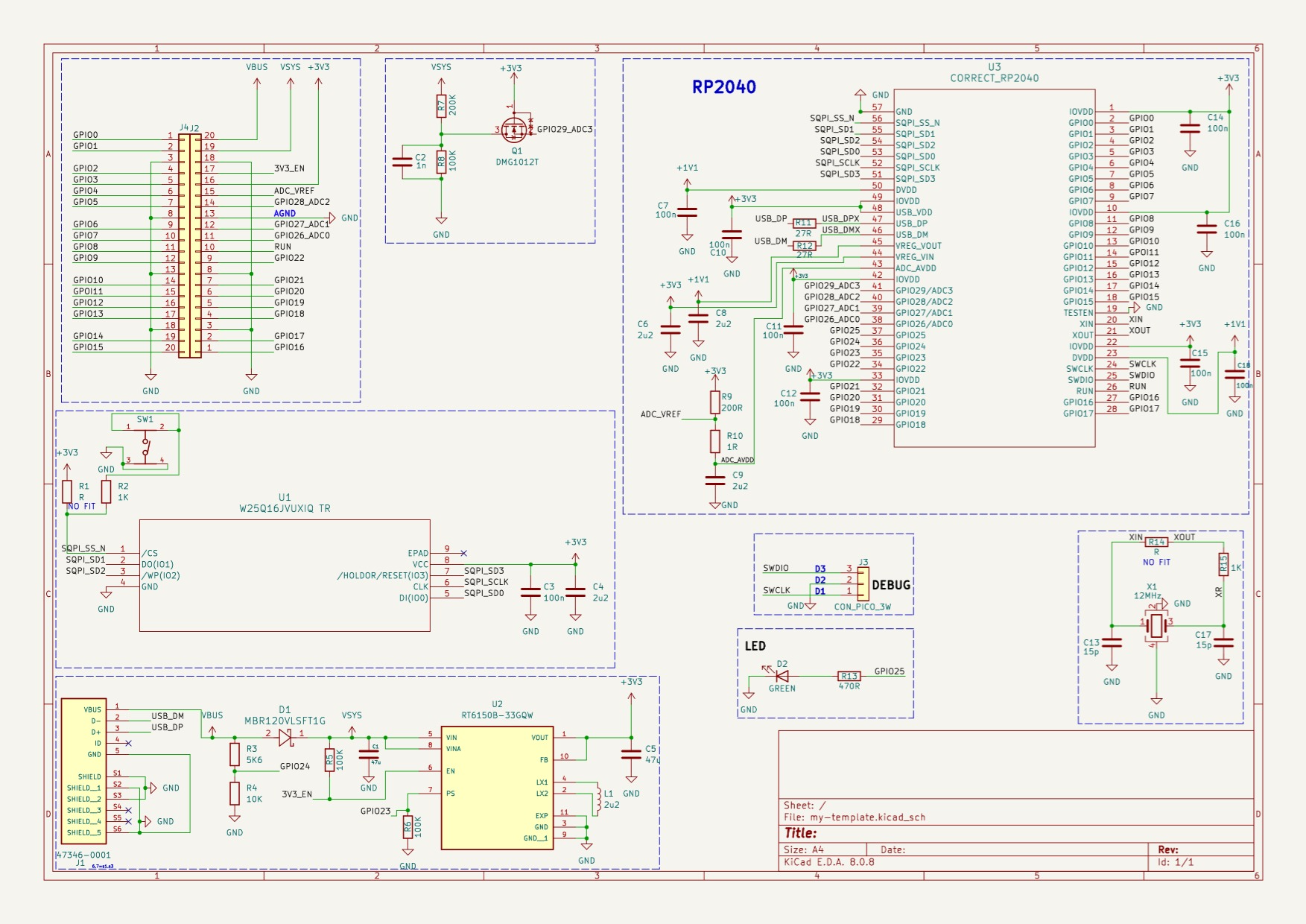Click the blue AGND label

[x=285, y=213]
